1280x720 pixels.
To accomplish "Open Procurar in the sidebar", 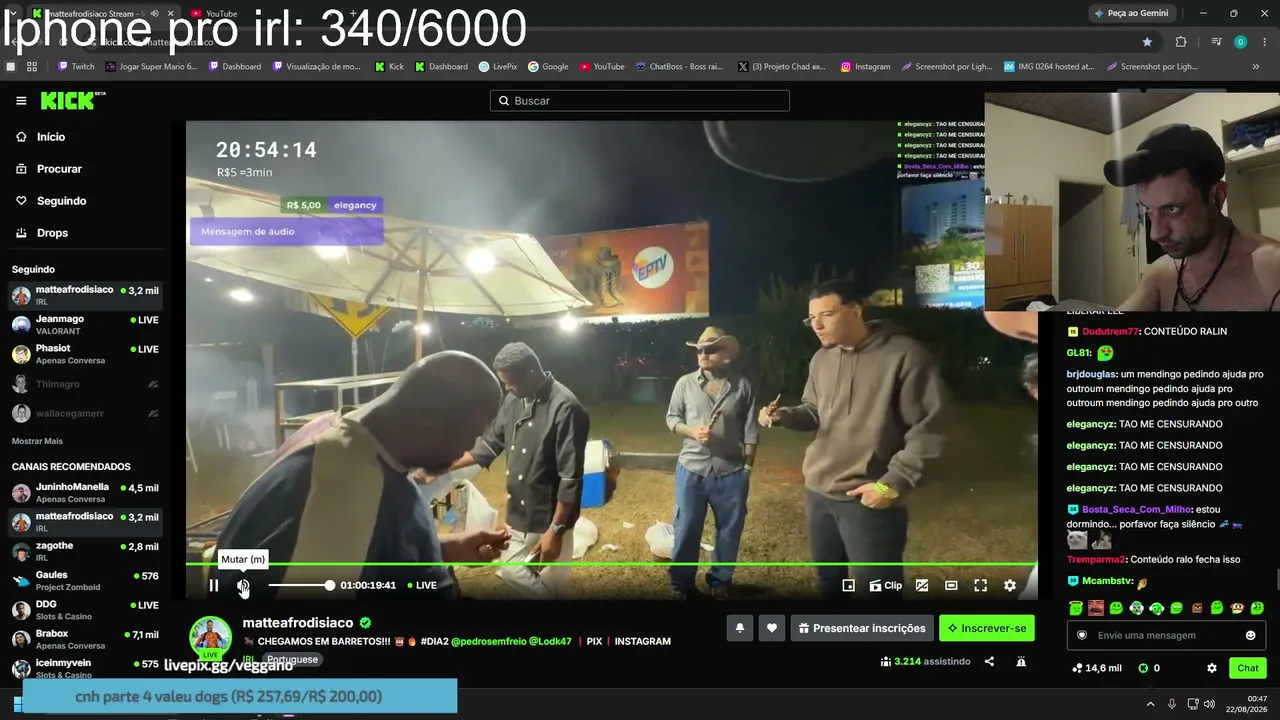I will pyautogui.click(x=59, y=169).
